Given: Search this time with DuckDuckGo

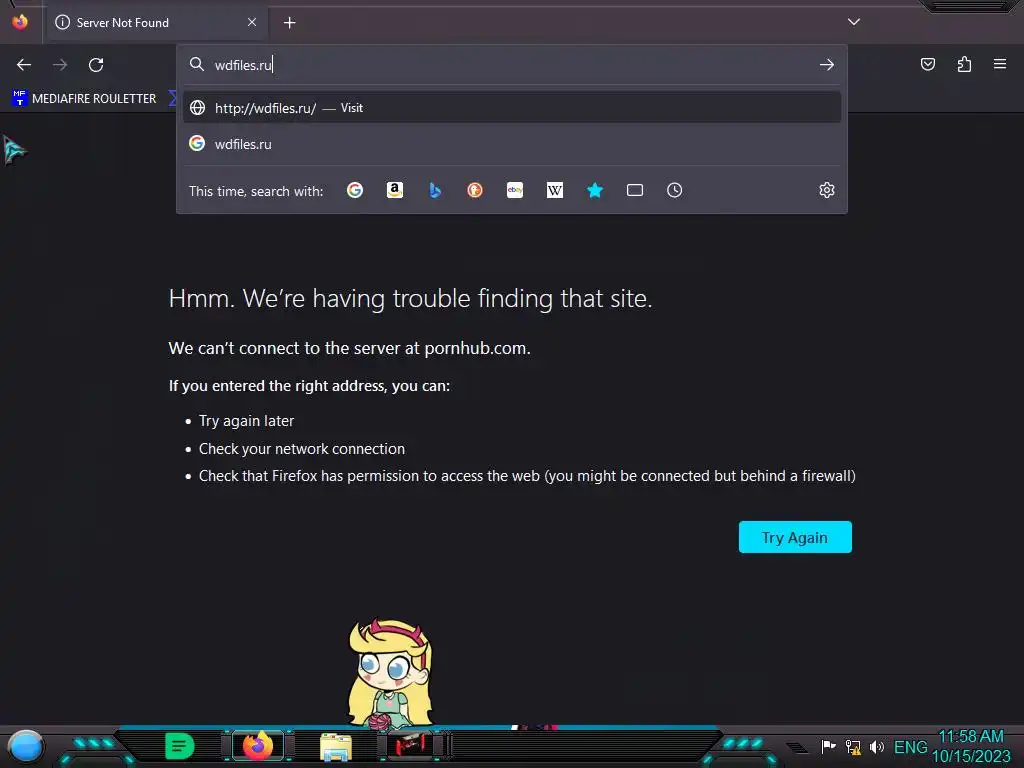Looking at the screenshot, I should click(x=475, y=190).
